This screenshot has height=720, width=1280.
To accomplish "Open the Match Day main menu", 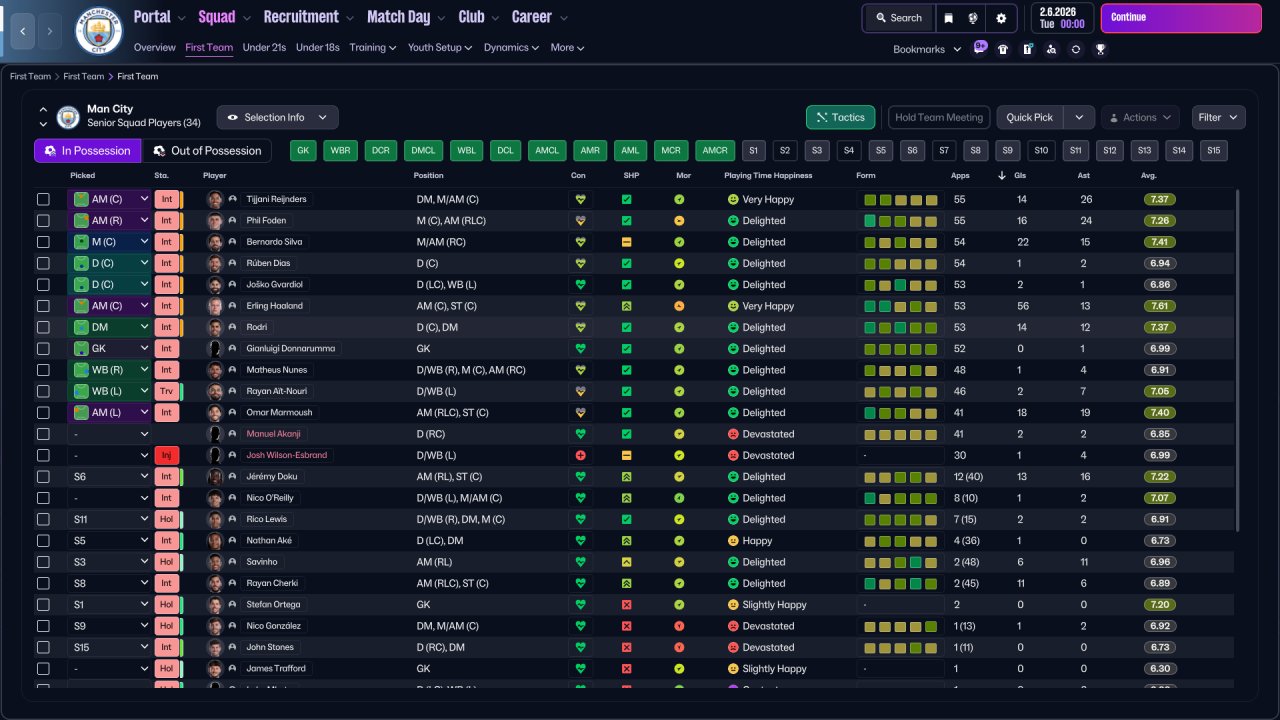I will coord(406,17).
